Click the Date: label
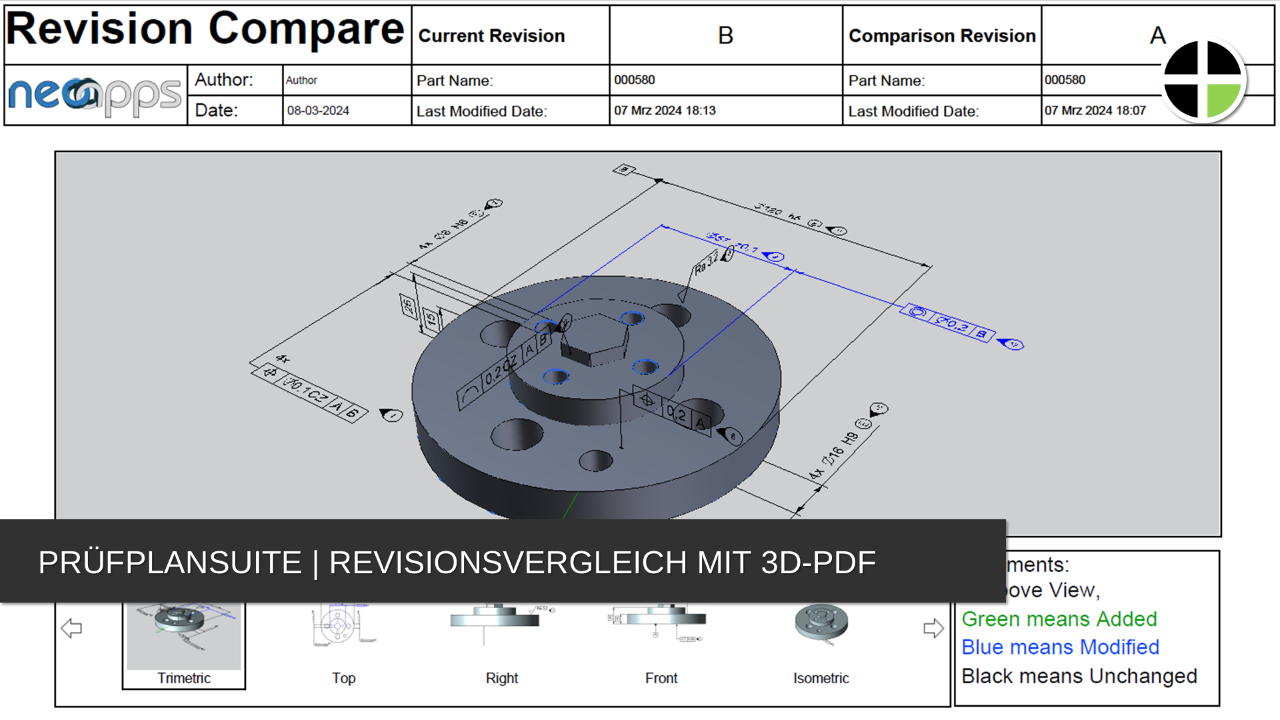Viewport: 1280px width, 720px height. 217,110
